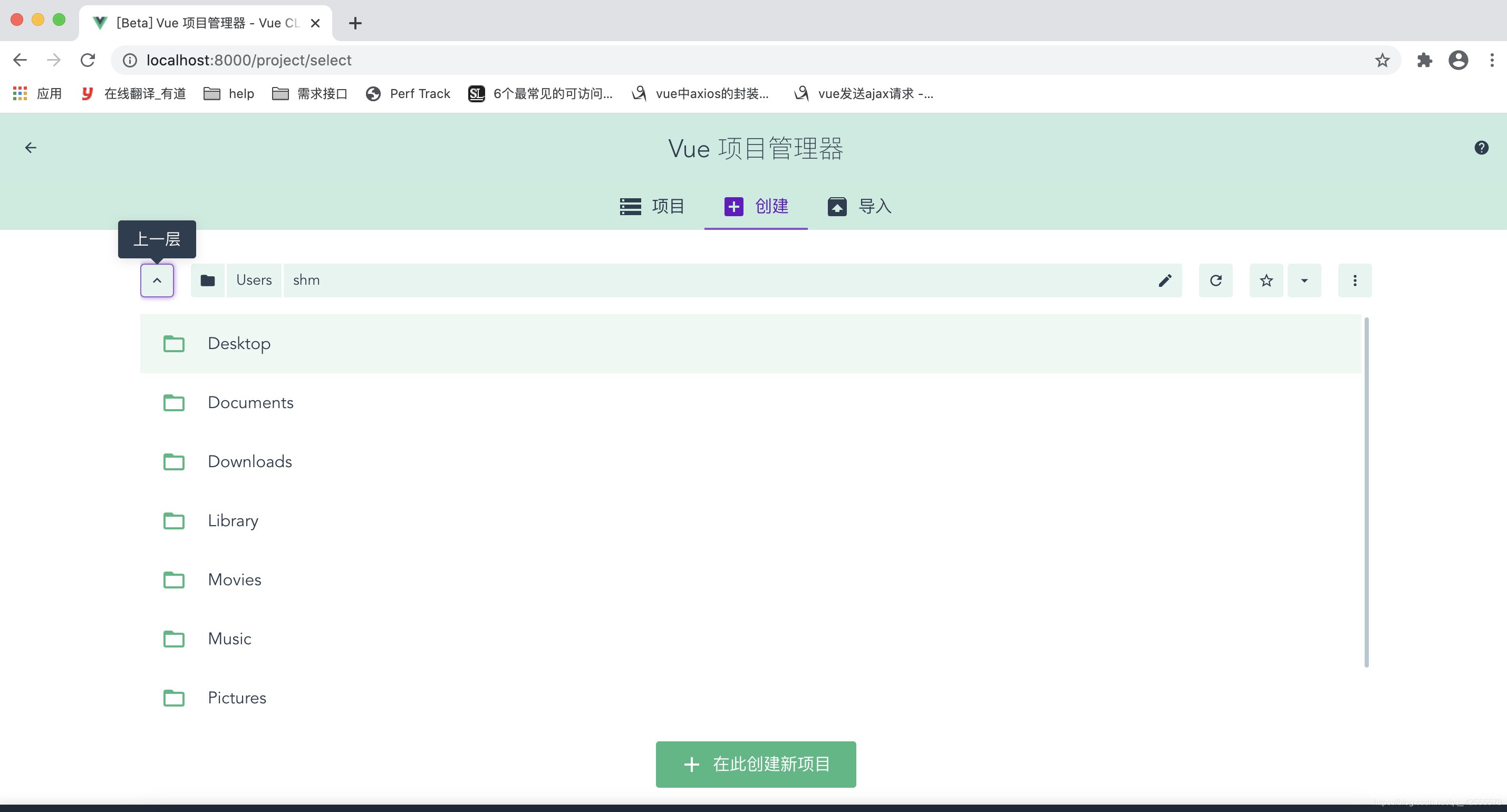Click the Users path segment
Viewport: 1507px width, 812px height.
click(254, 280)
